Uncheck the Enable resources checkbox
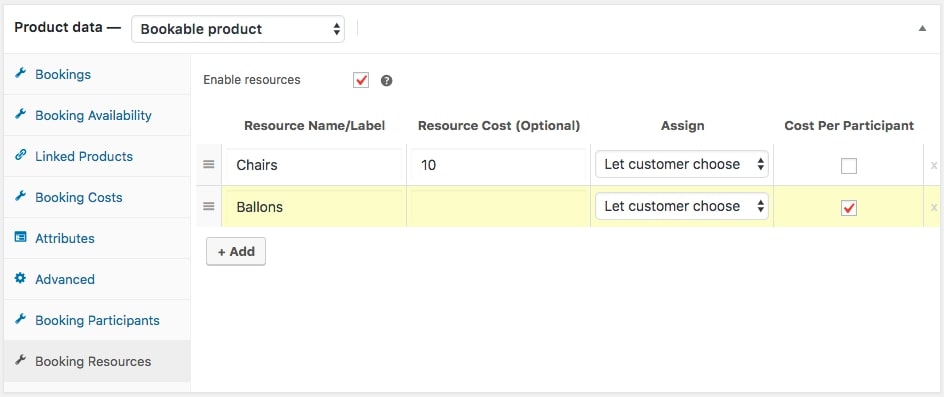Image resolution: width=944 pixels, height=397 pixels. (x=361, y=80)
